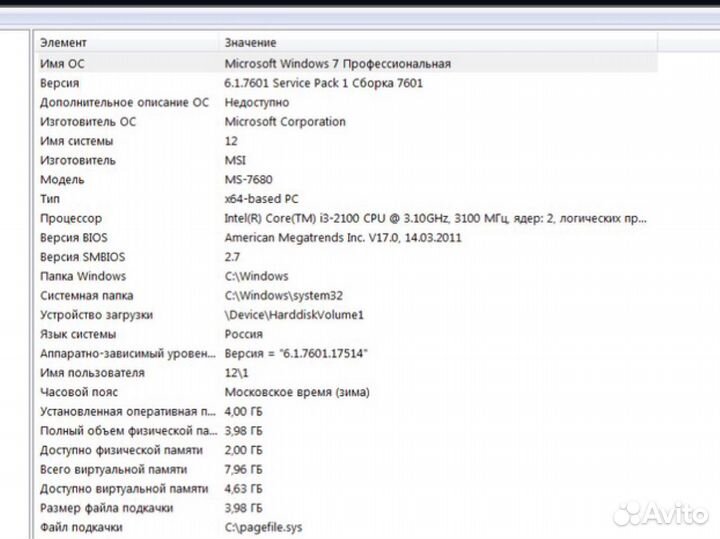Select the "Имя системы" row

pyautogui.click(x=346, y=141)
